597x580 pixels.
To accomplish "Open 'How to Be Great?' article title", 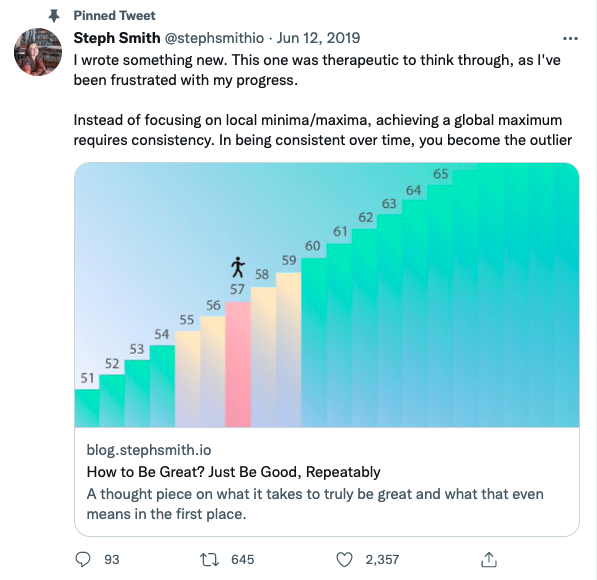I will coord(233,472).
